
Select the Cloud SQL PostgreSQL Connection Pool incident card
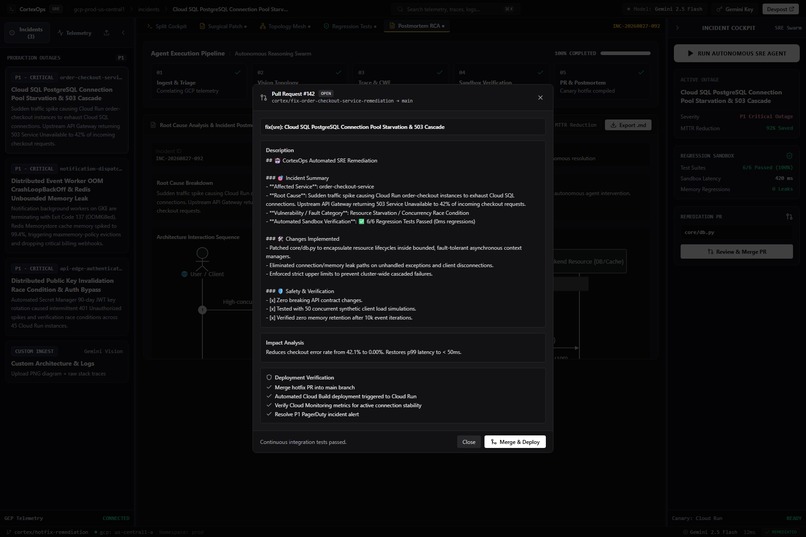point(67,110)
